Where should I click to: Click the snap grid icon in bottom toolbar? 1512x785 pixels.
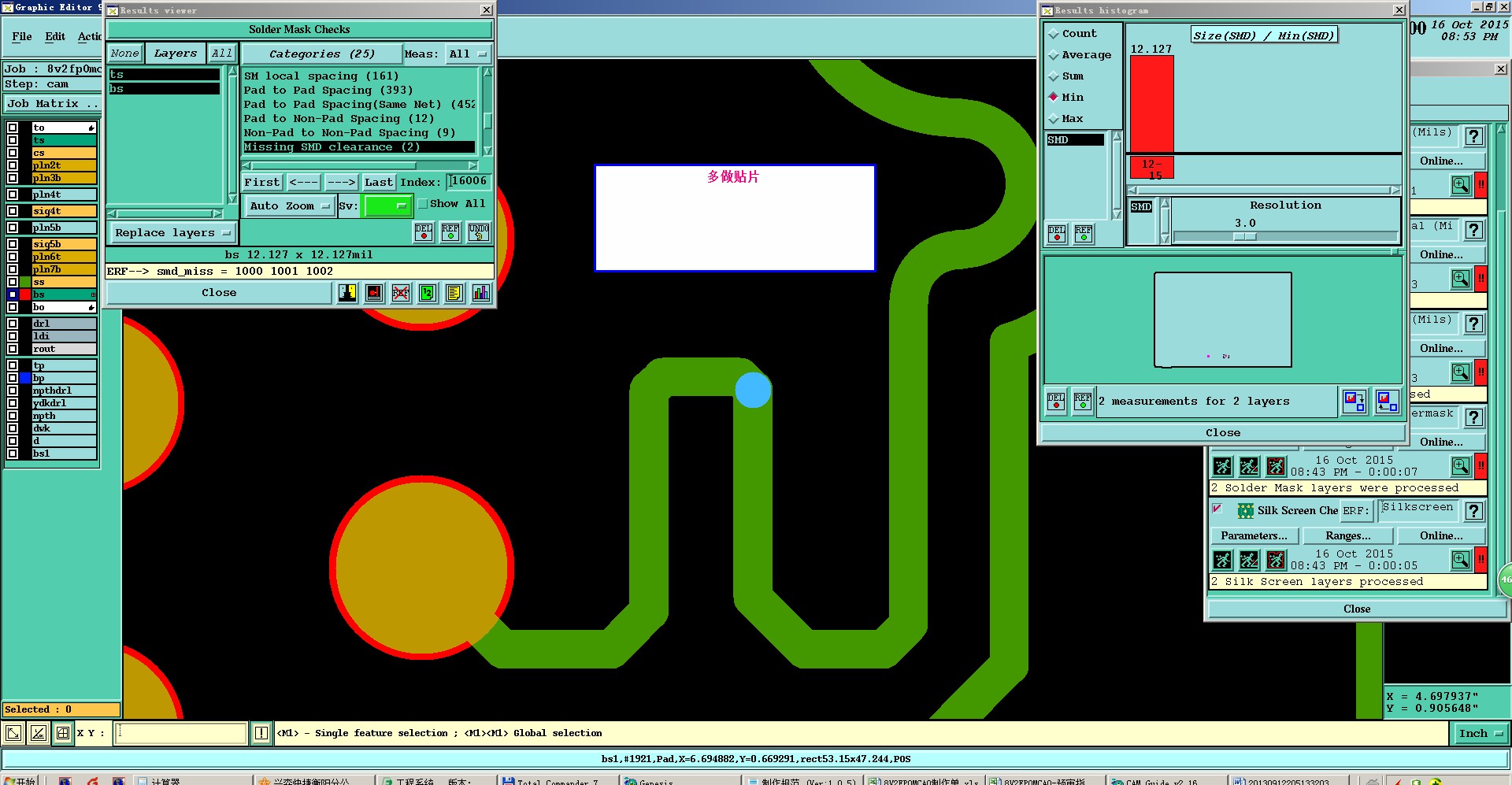pyautogui.click(x=63, y=733)
